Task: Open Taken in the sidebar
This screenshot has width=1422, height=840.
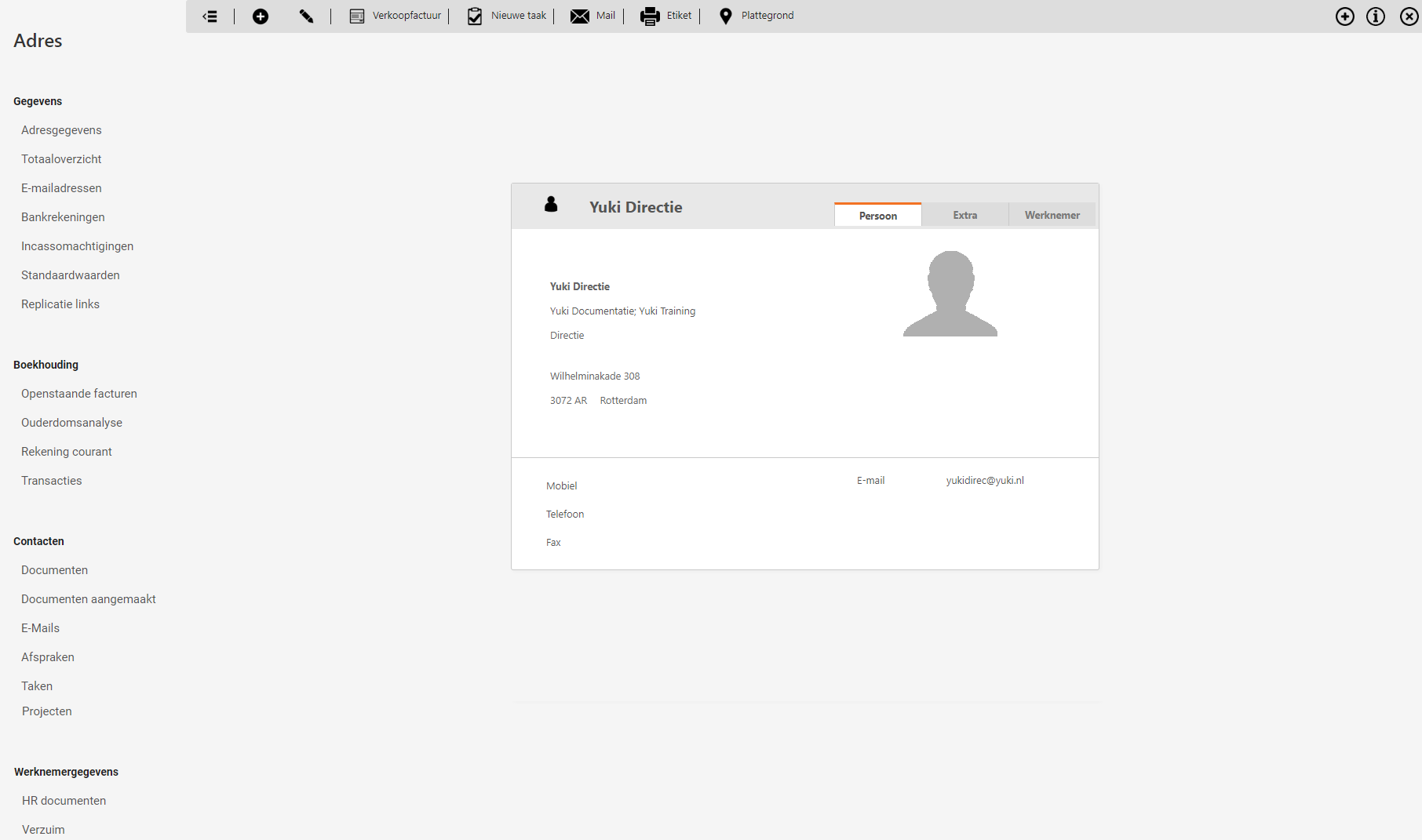Action: [37, 686]
